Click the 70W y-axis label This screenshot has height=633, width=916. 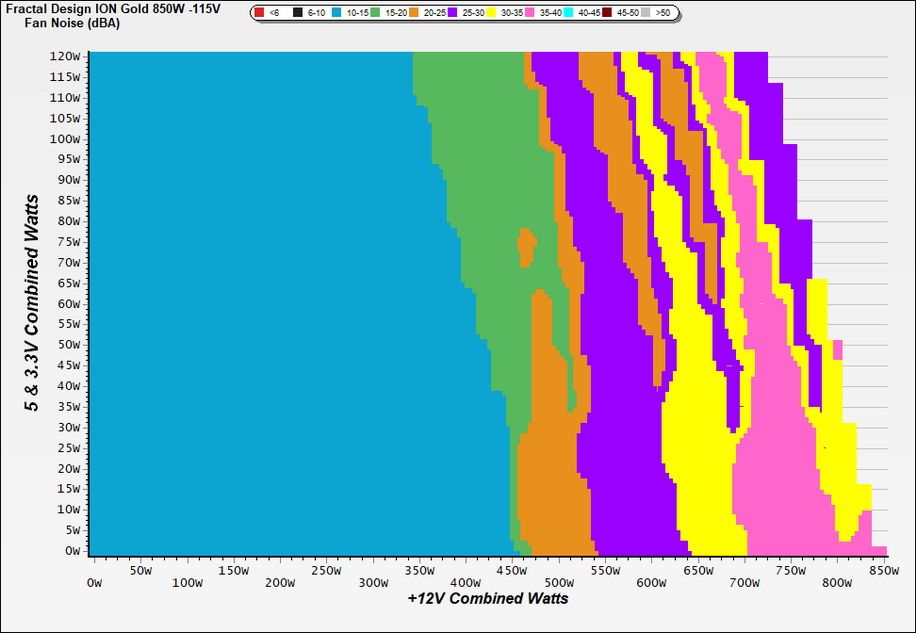68,262
